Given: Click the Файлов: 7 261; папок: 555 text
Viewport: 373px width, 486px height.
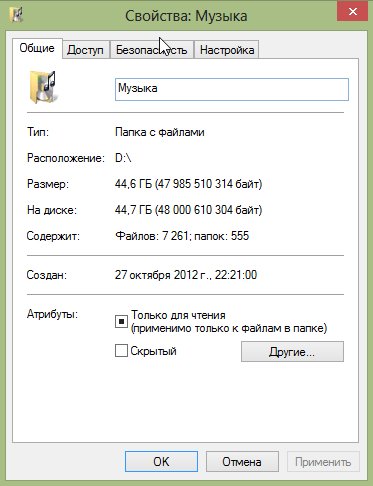Looking at the screenshot, I should [x=182, y=236].
